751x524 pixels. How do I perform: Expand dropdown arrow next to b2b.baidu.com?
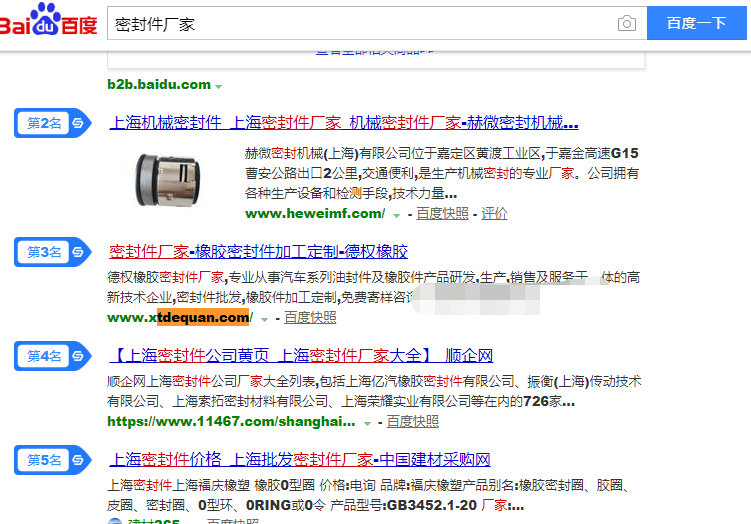pos(218,87)
